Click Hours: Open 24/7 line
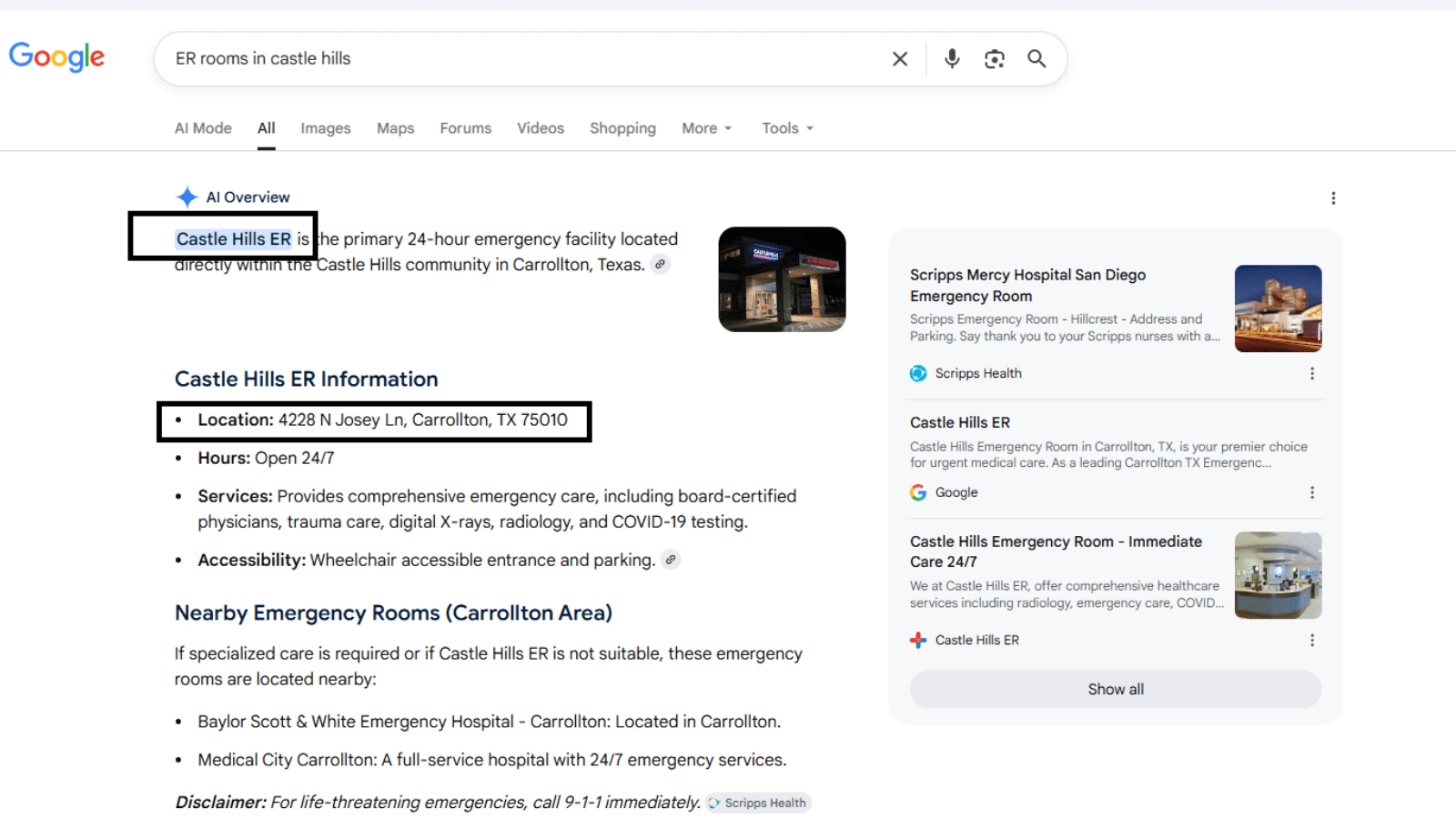 pos(266,458)
